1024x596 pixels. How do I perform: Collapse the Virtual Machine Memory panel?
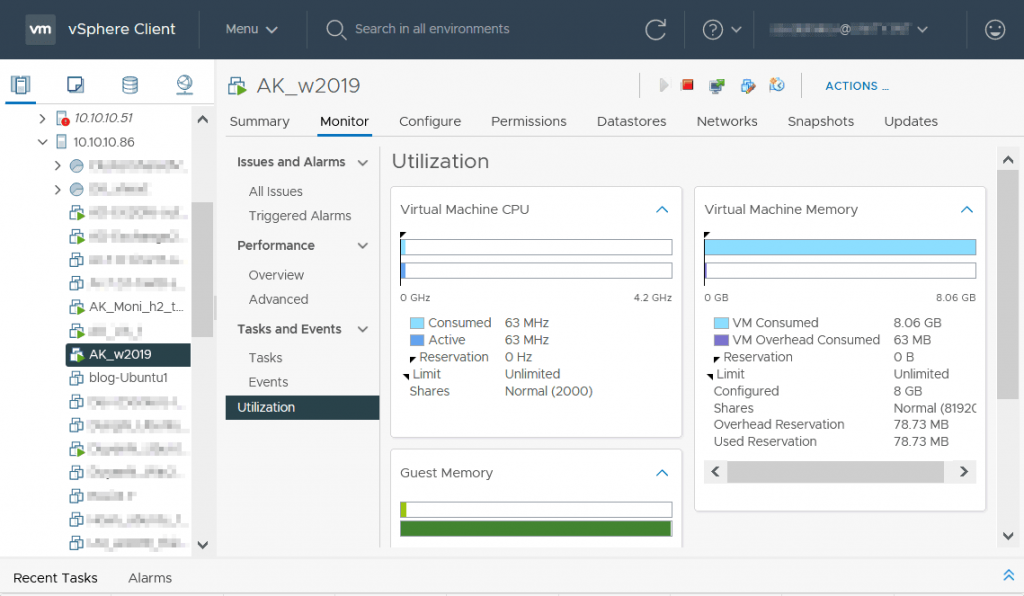[x=966, y=209]
